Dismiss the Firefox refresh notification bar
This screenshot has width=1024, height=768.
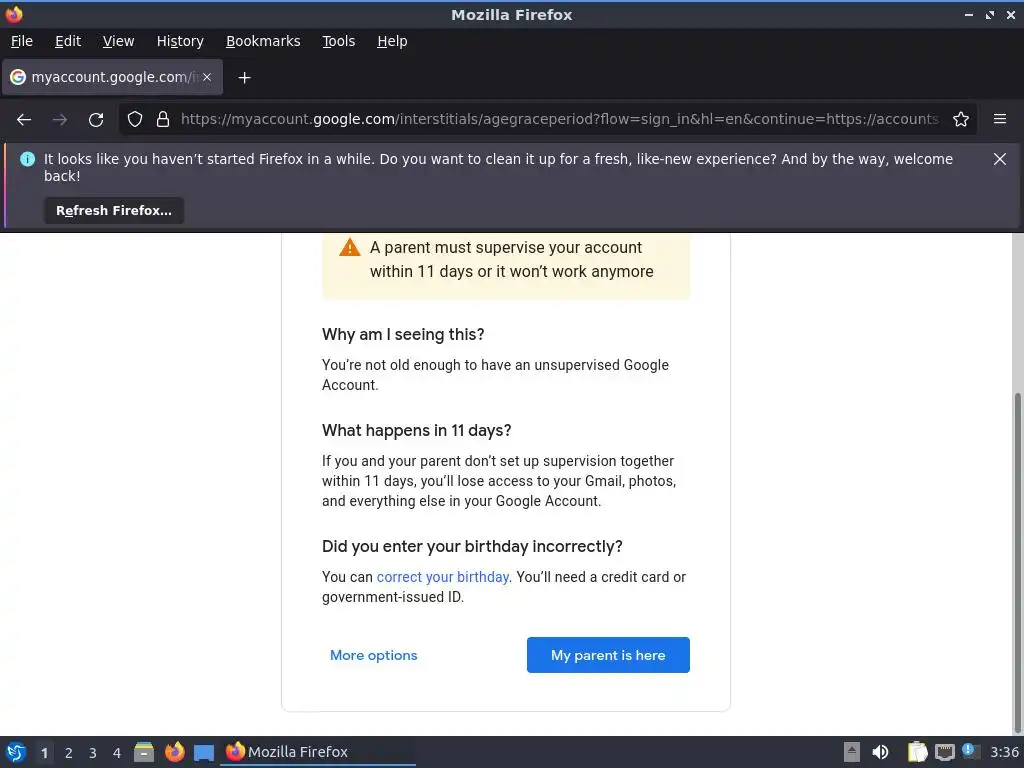pyautogui.click(x=1000, y=159)
